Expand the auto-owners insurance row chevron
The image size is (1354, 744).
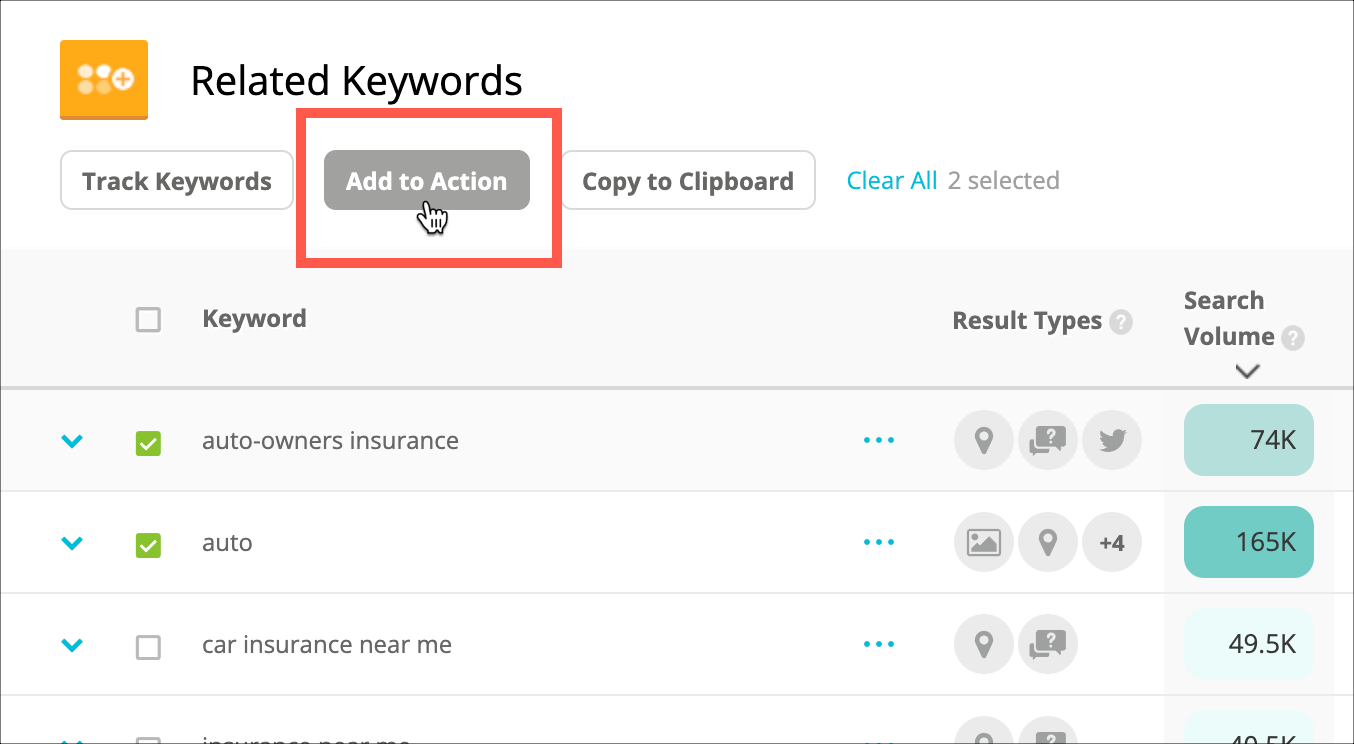click(x=71, y=441)
